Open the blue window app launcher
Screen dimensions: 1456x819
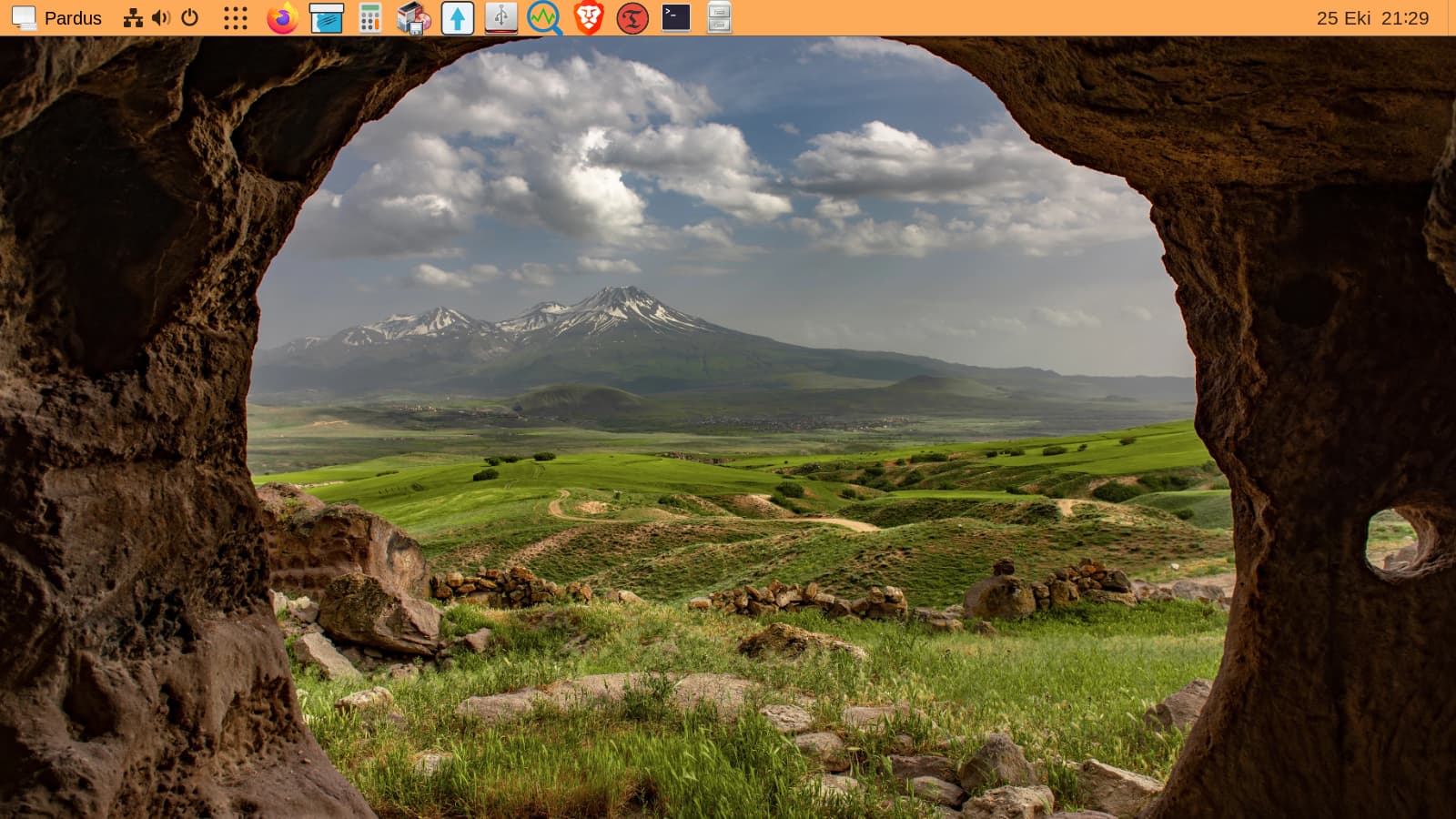[326, 18]
